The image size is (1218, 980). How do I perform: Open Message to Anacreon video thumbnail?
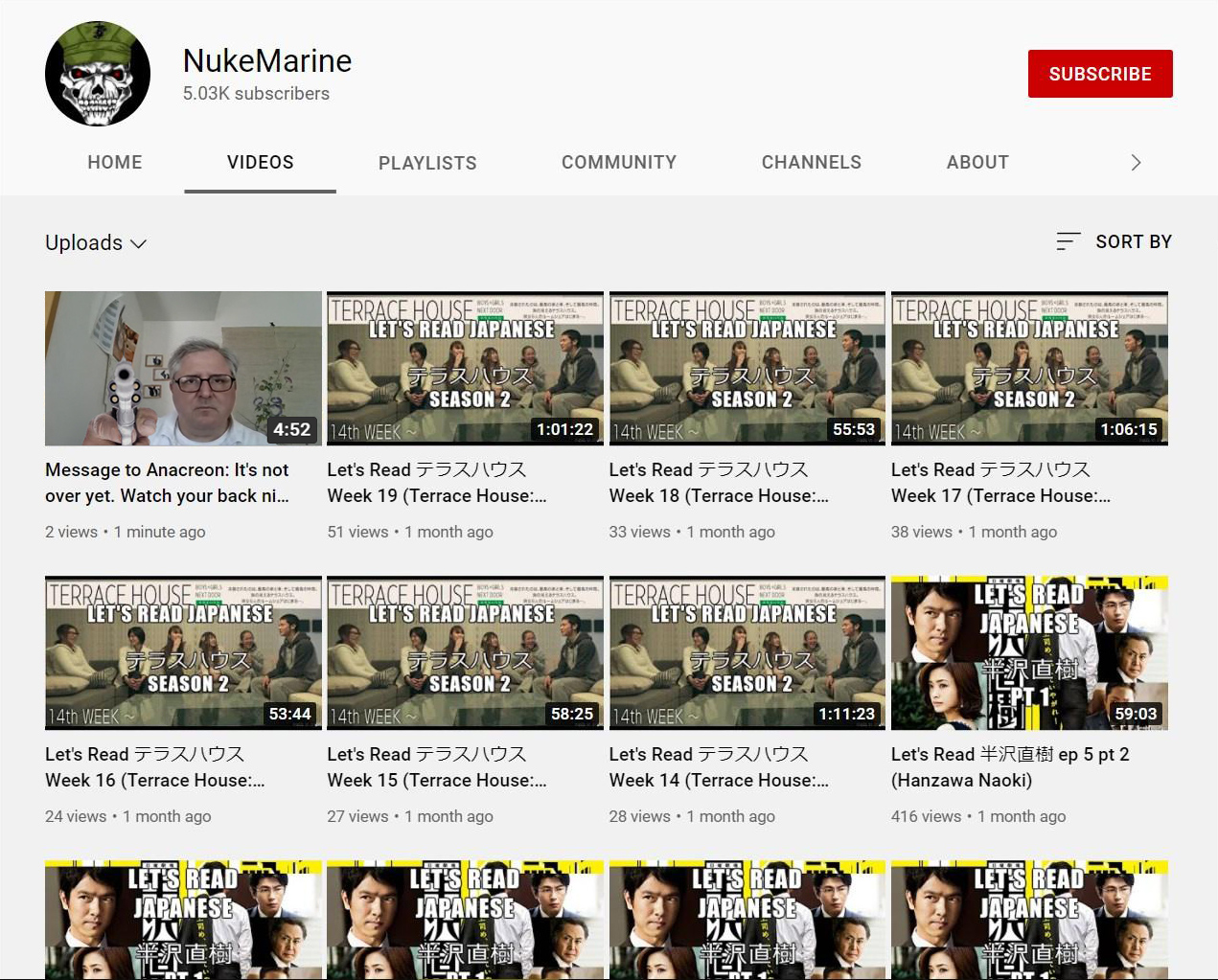coord(183,369)
